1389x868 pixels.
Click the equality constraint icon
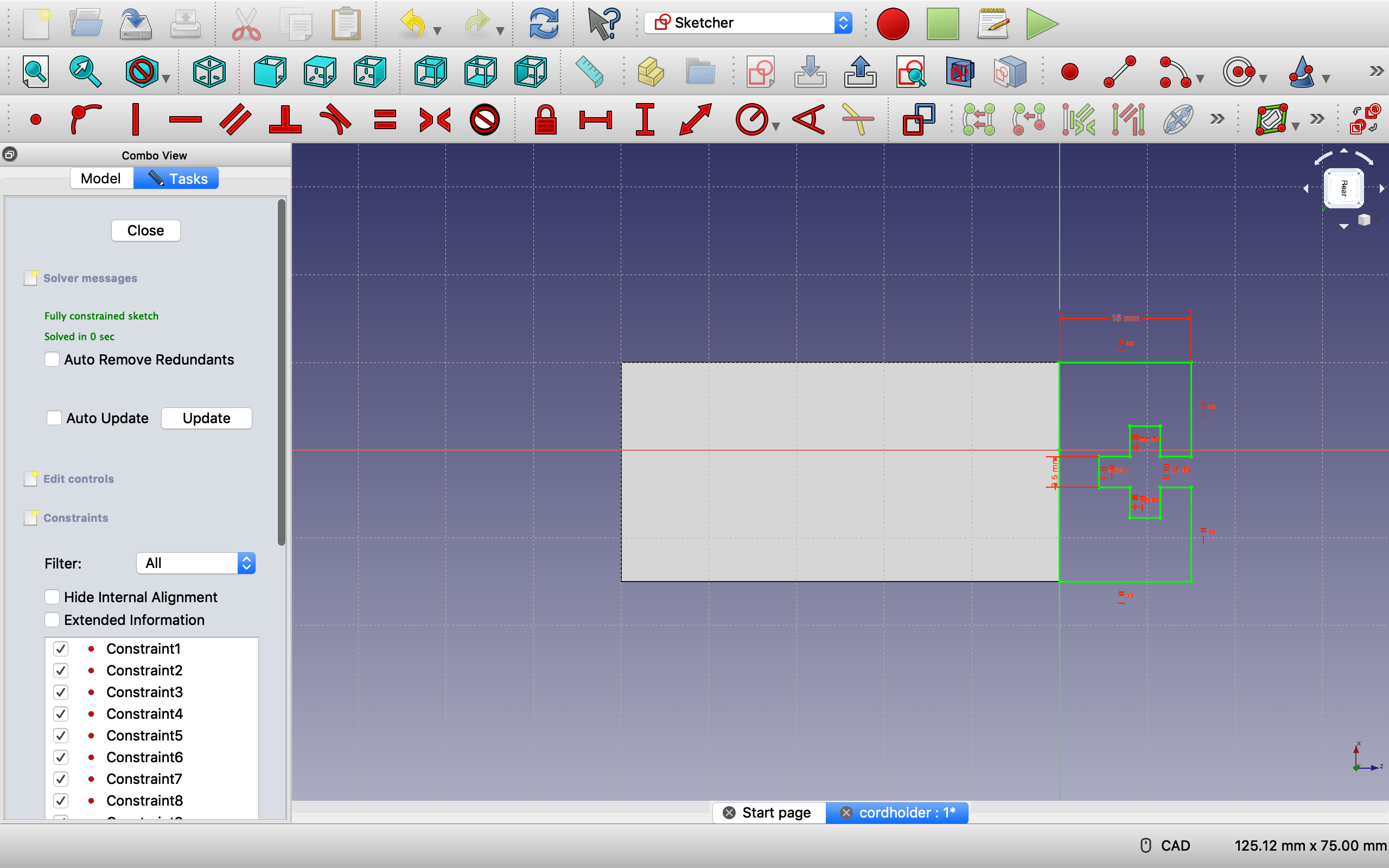[385, 120]
